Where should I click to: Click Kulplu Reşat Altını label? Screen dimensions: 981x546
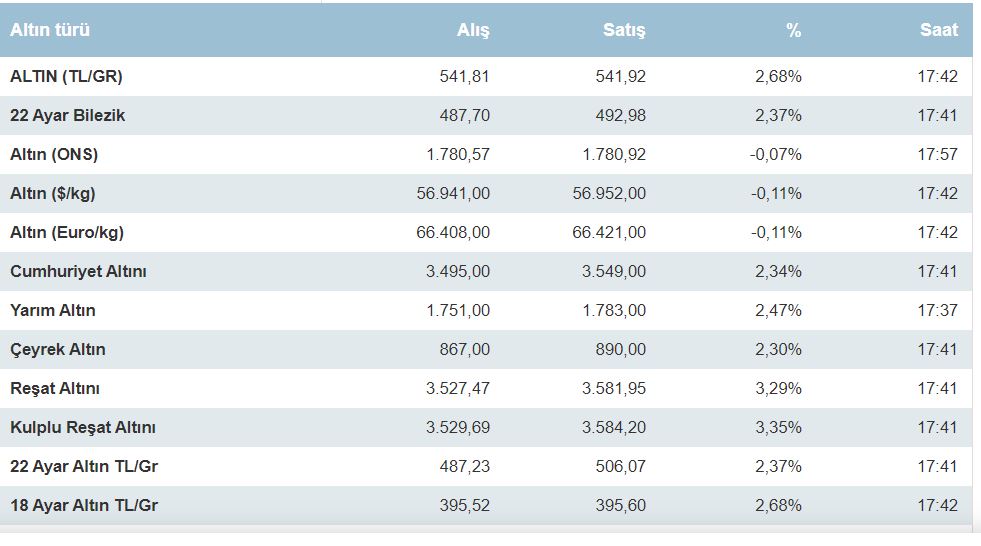[x=83, y=427]
